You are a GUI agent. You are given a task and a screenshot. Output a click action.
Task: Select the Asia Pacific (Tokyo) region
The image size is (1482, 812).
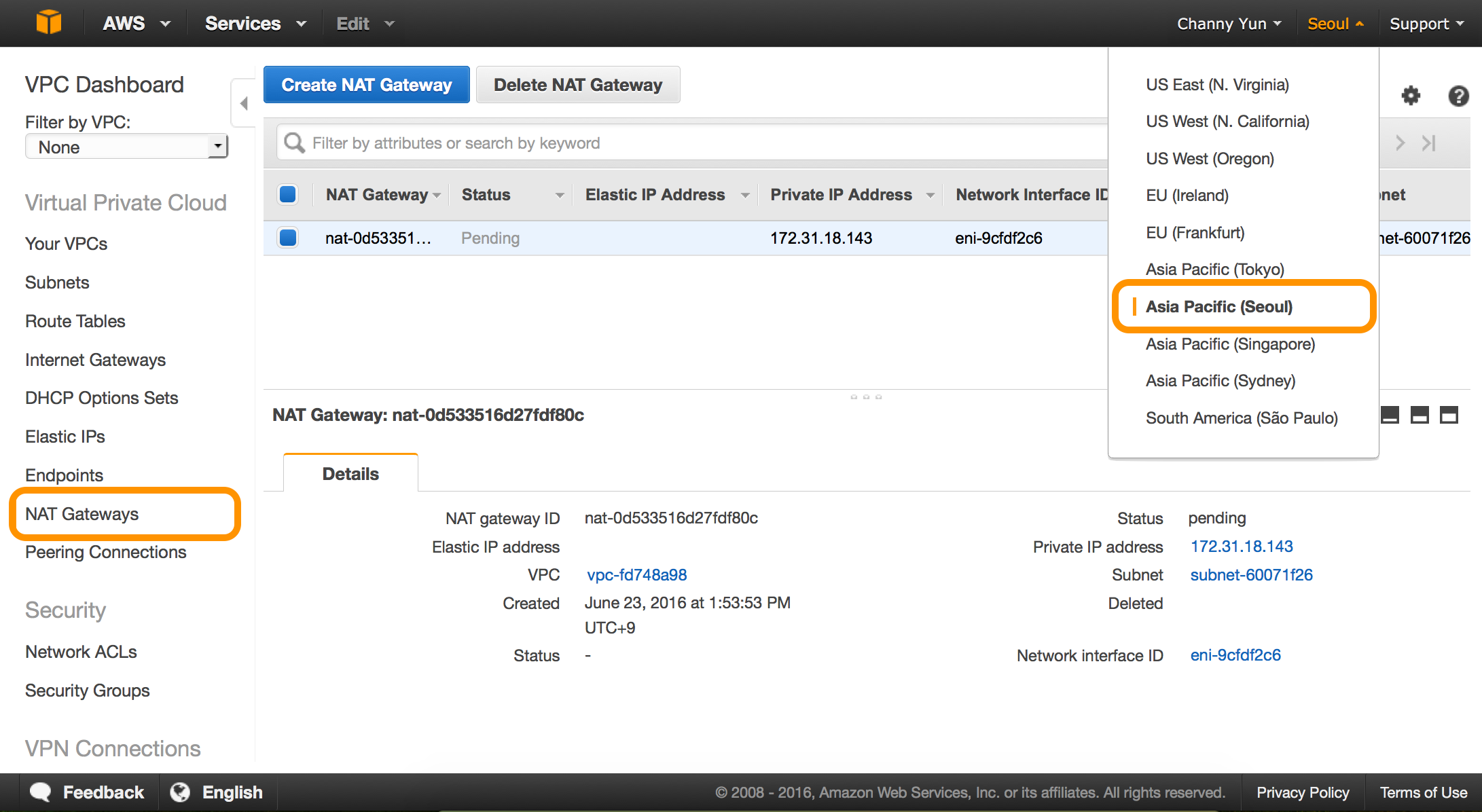(1214, 270)
